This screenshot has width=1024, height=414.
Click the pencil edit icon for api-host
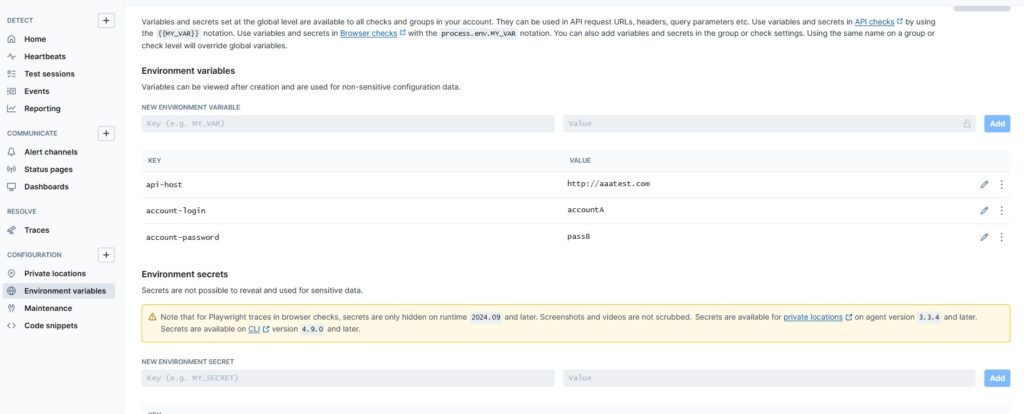[984, 184]
